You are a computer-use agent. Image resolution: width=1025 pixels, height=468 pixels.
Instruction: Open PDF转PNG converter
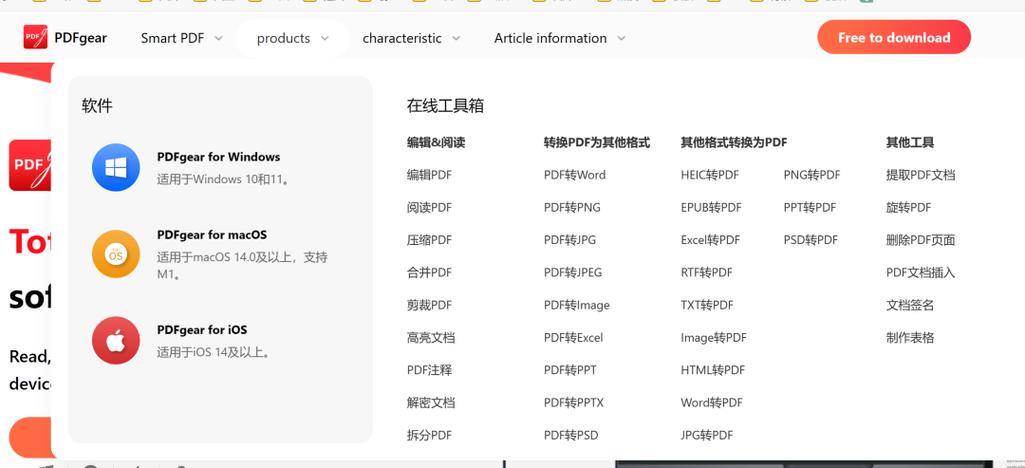pyautogui.click(x=572, y=208)
